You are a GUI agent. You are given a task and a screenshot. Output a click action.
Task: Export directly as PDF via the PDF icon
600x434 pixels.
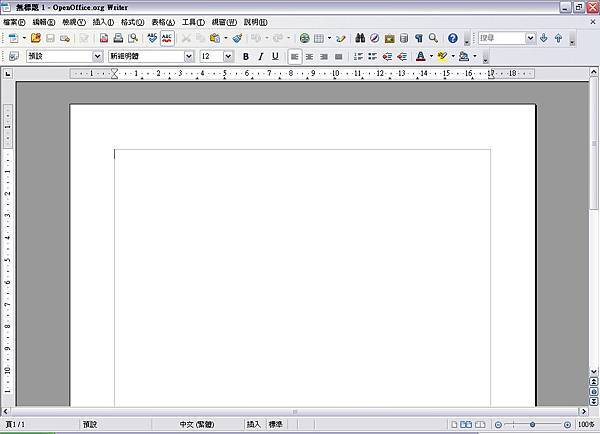[104, 38]
